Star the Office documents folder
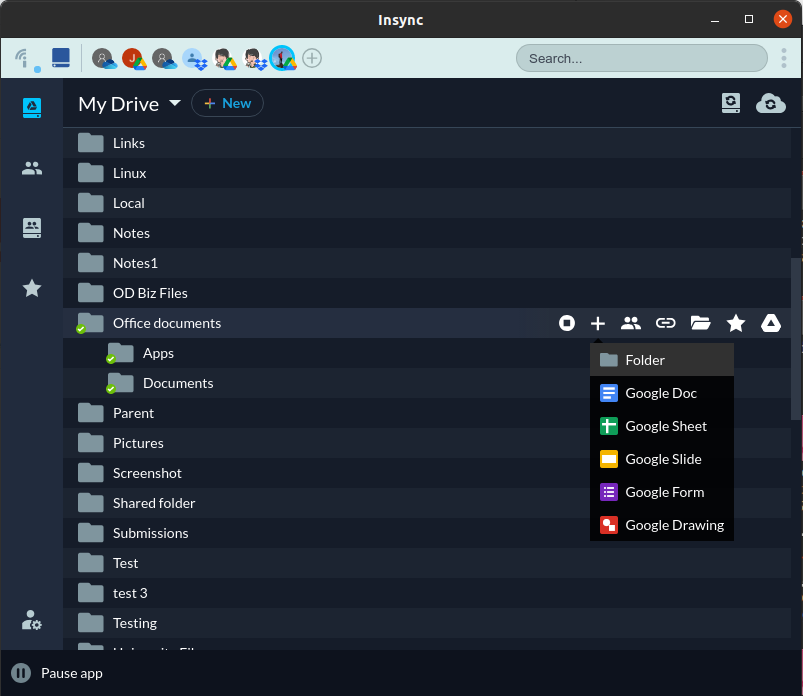The width and height of the screenshot is (803, 696). 736,323
